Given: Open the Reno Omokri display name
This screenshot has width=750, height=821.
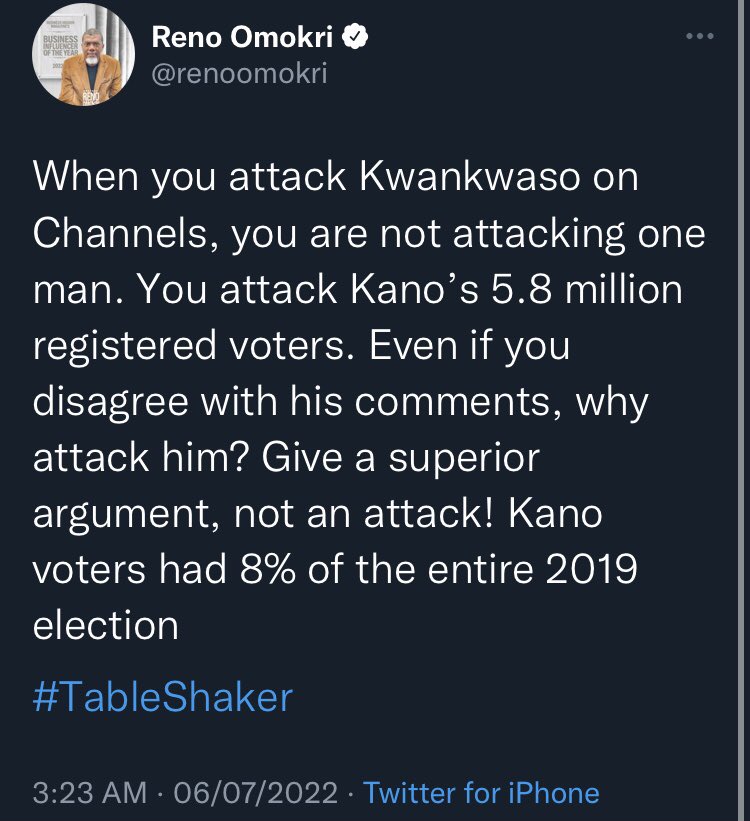Looking at the screenshot, I should tap(242, 37).
